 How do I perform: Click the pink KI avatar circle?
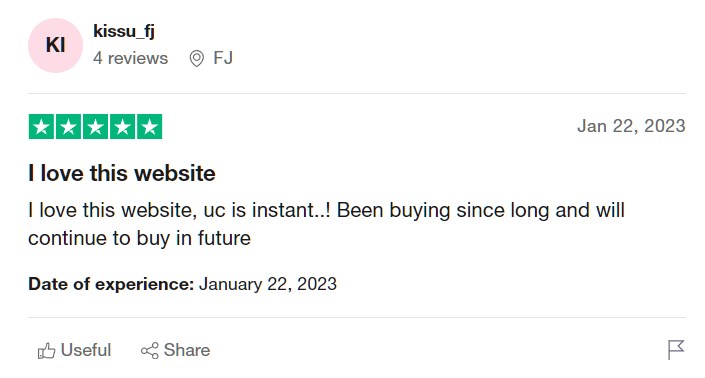coord(55,45)
